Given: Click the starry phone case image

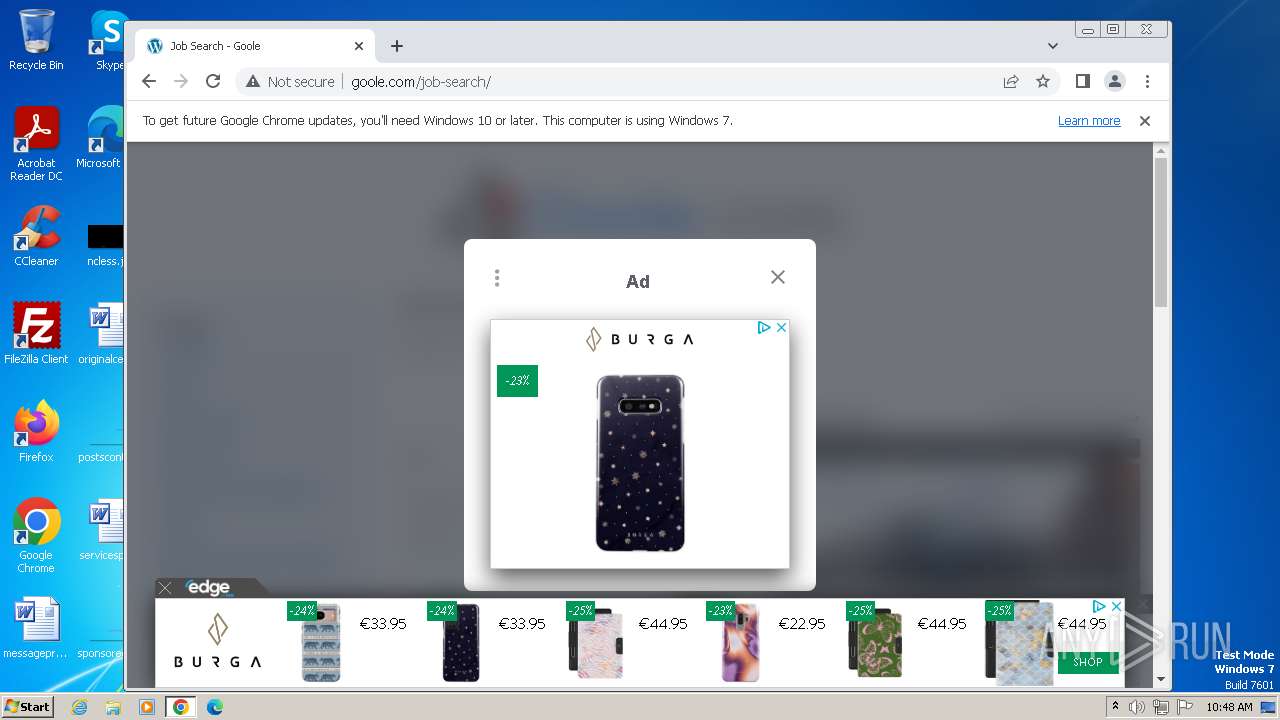Looking at the screenshot, I should point(640,463).
